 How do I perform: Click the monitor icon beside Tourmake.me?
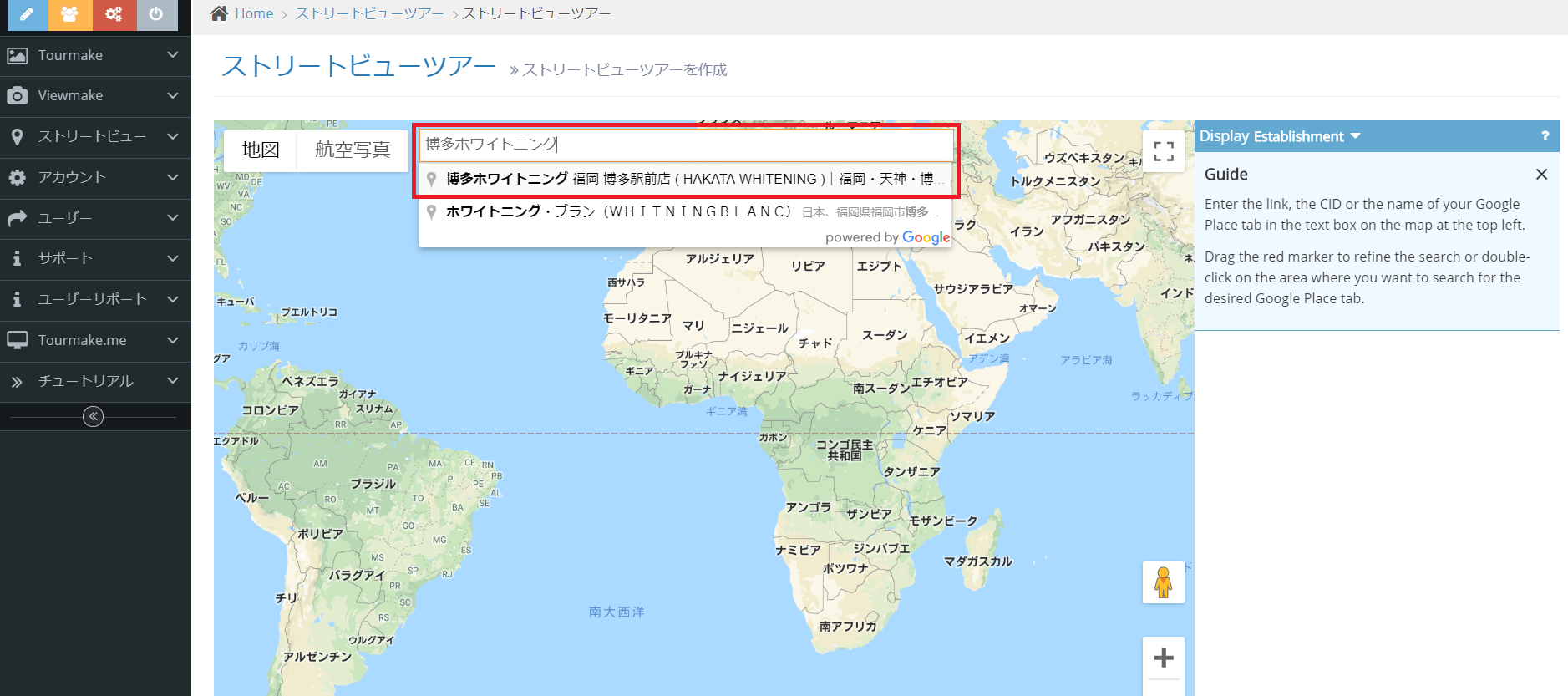point(17,340)
